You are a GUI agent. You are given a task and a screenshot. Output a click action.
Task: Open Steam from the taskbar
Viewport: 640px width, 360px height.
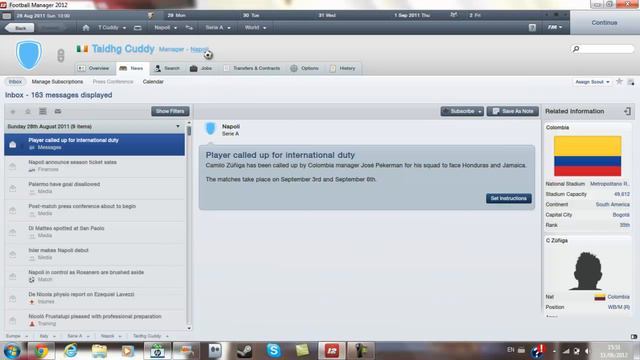pos(244,351)
